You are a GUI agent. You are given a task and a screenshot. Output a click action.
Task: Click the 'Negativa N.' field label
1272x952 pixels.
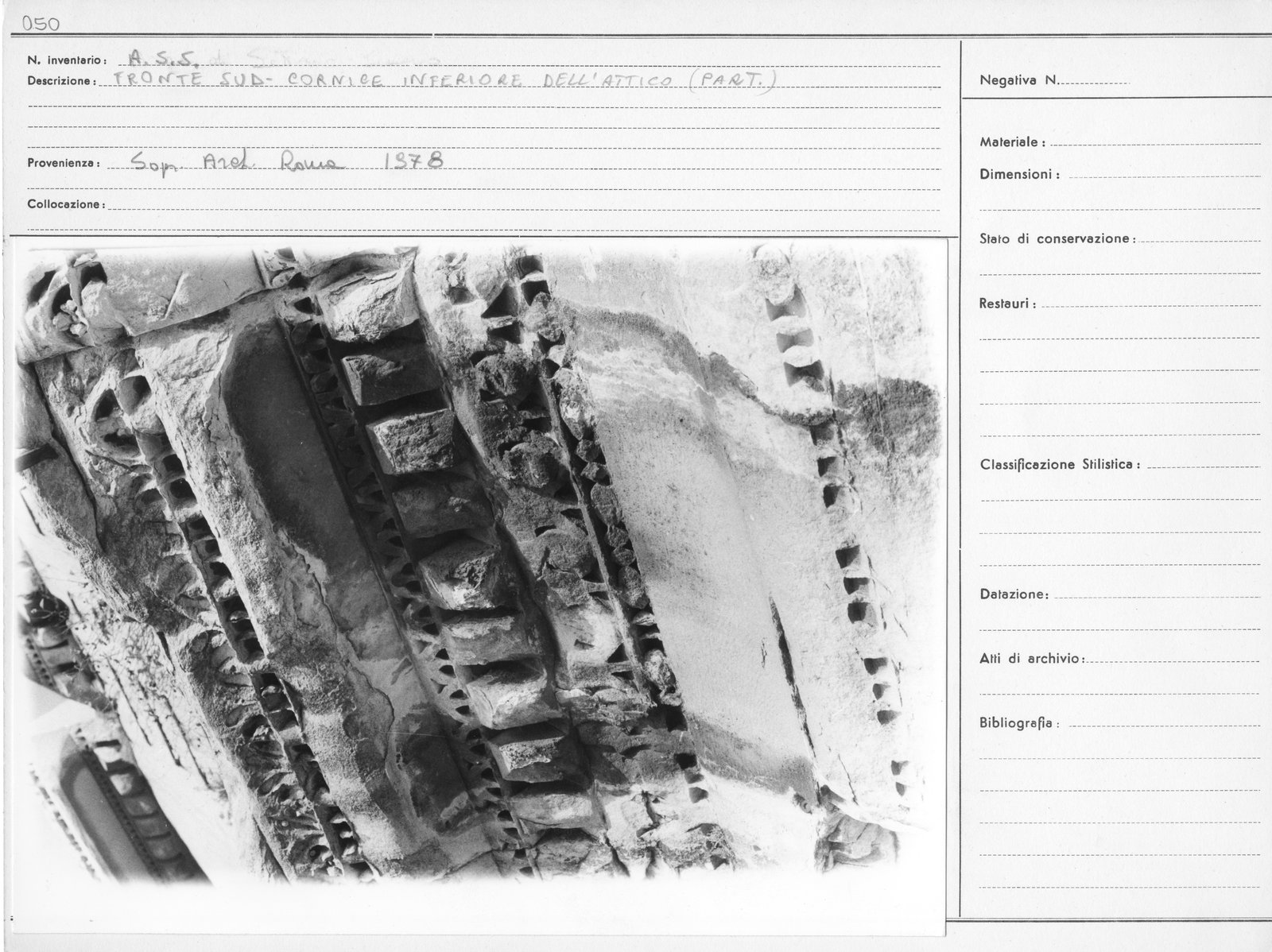(1019, 80)
